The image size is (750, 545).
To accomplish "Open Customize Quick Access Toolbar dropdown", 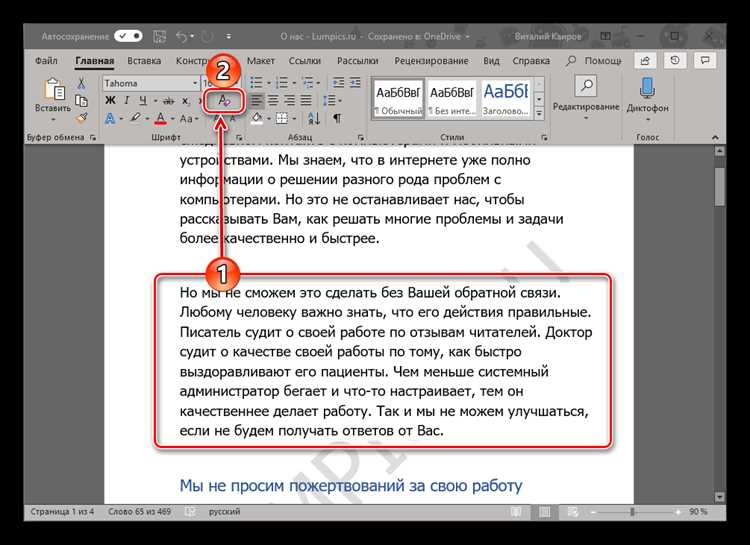I will click(229, 36).
